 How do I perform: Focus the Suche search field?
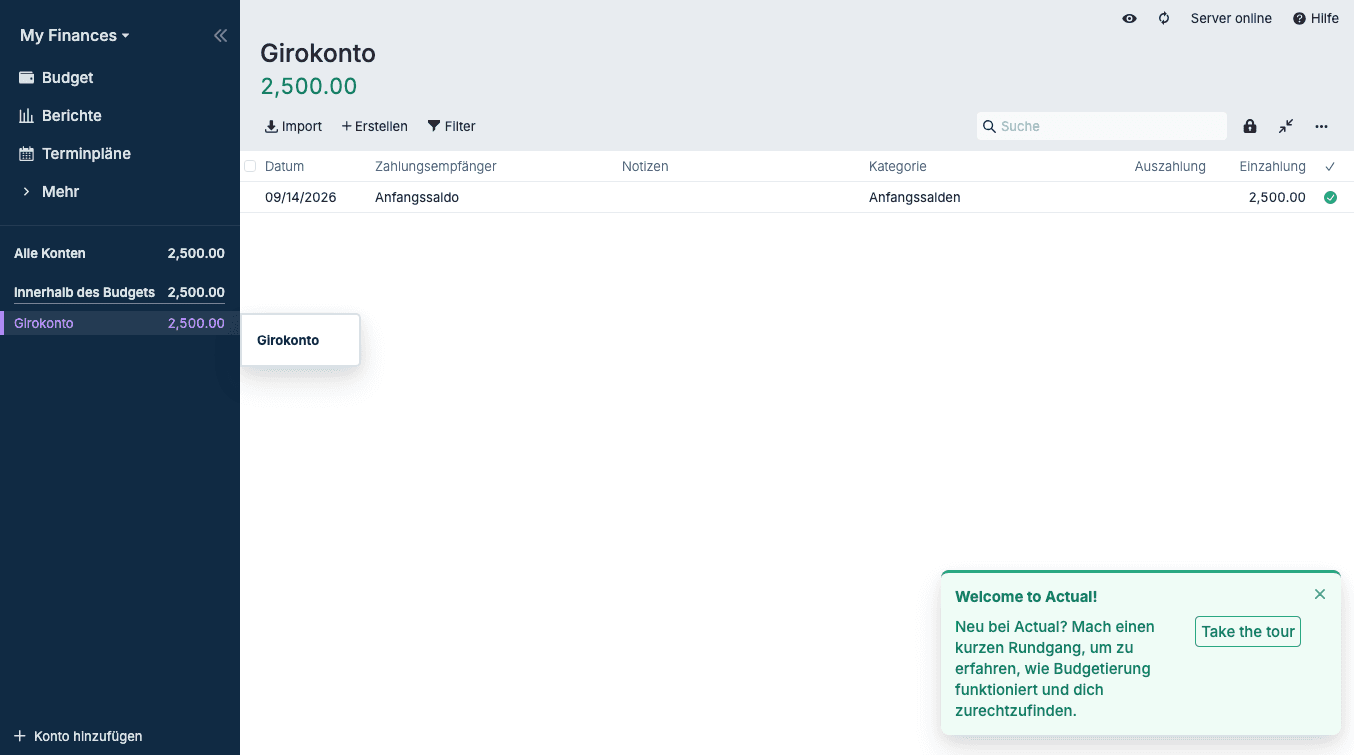point(1102,126)
